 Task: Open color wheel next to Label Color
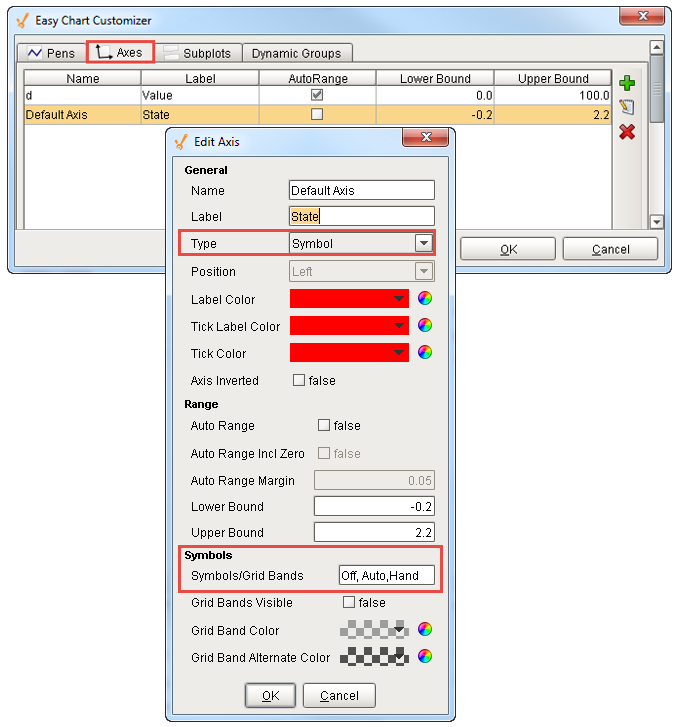[425, 299]
